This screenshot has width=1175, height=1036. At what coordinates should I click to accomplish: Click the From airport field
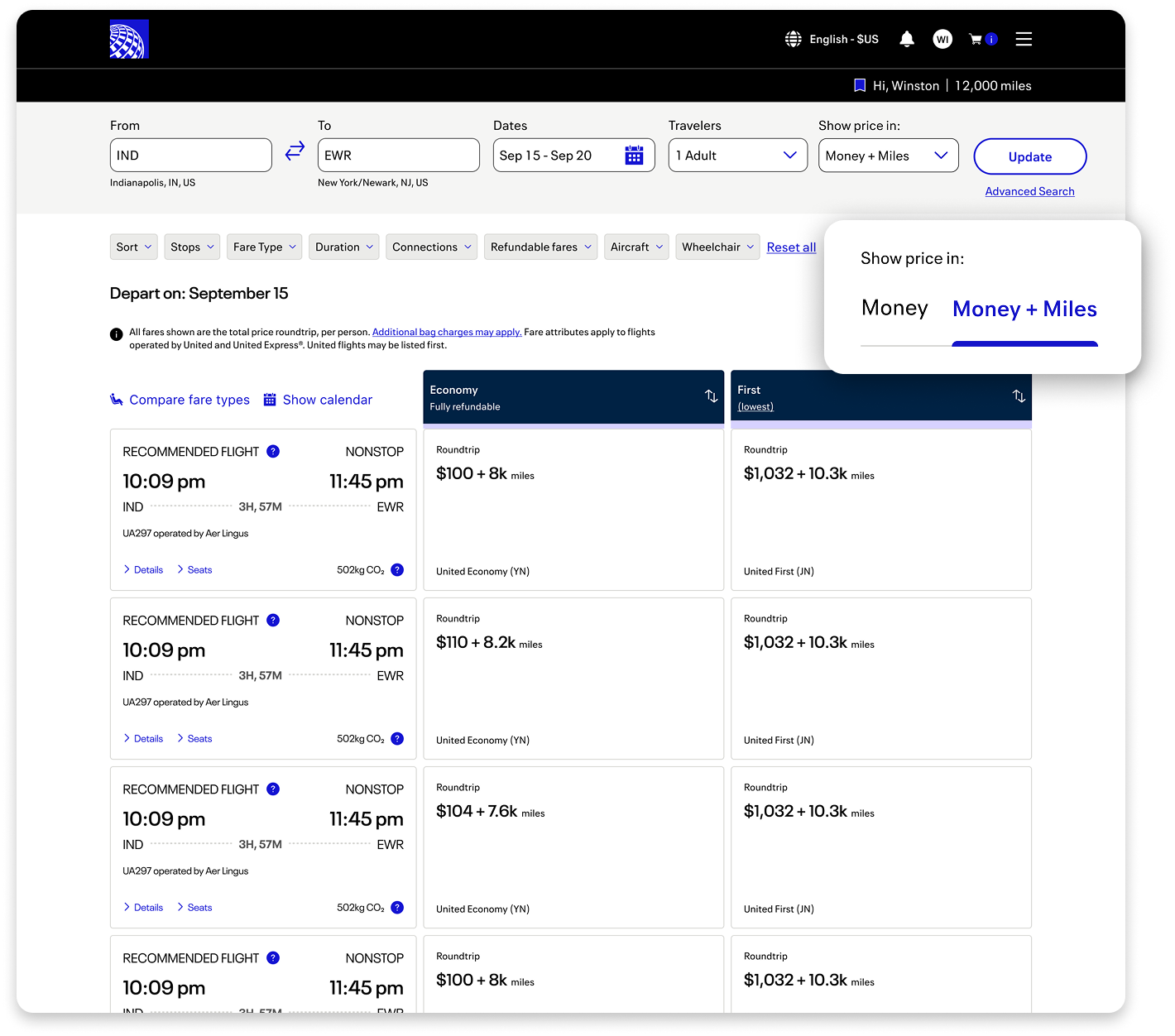coord(191,156)
